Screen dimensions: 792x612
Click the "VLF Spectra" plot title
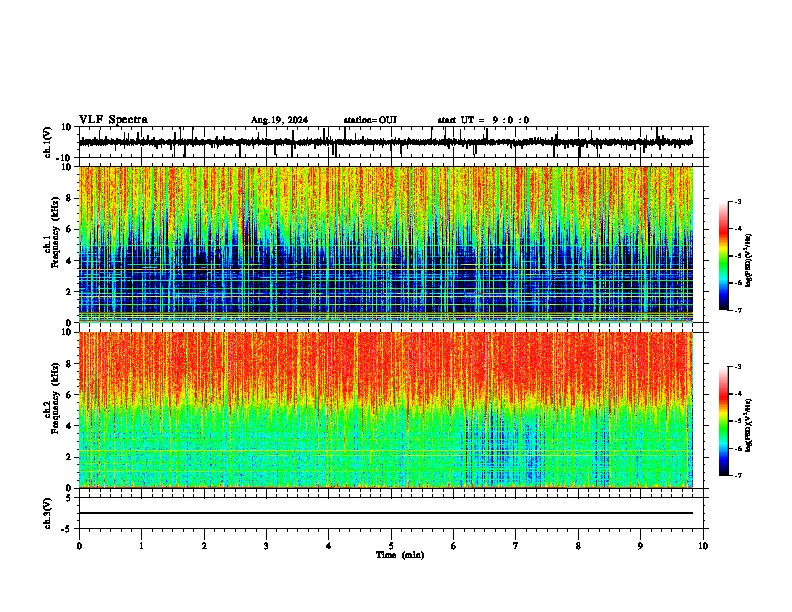[x=113, y=119]
